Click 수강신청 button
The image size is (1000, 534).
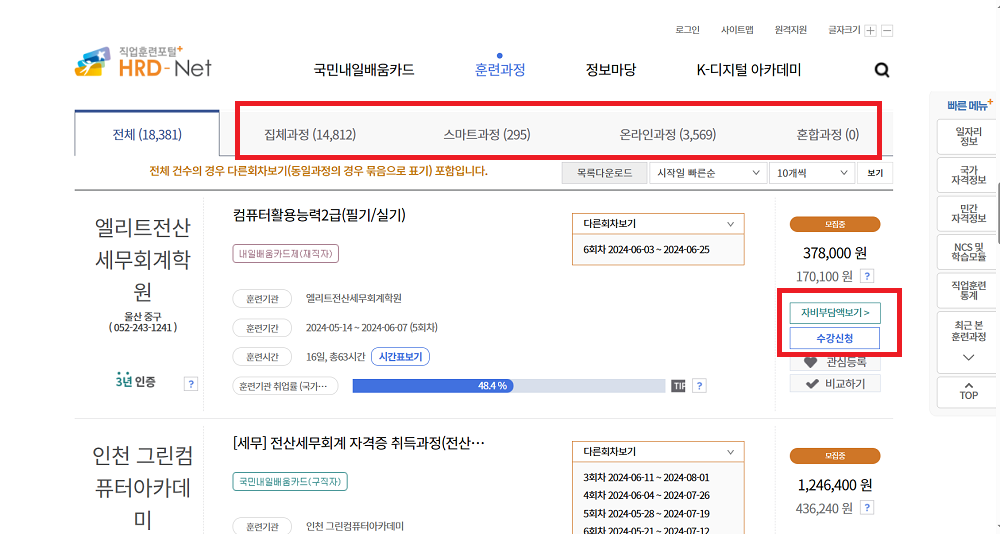click(835, 338)
